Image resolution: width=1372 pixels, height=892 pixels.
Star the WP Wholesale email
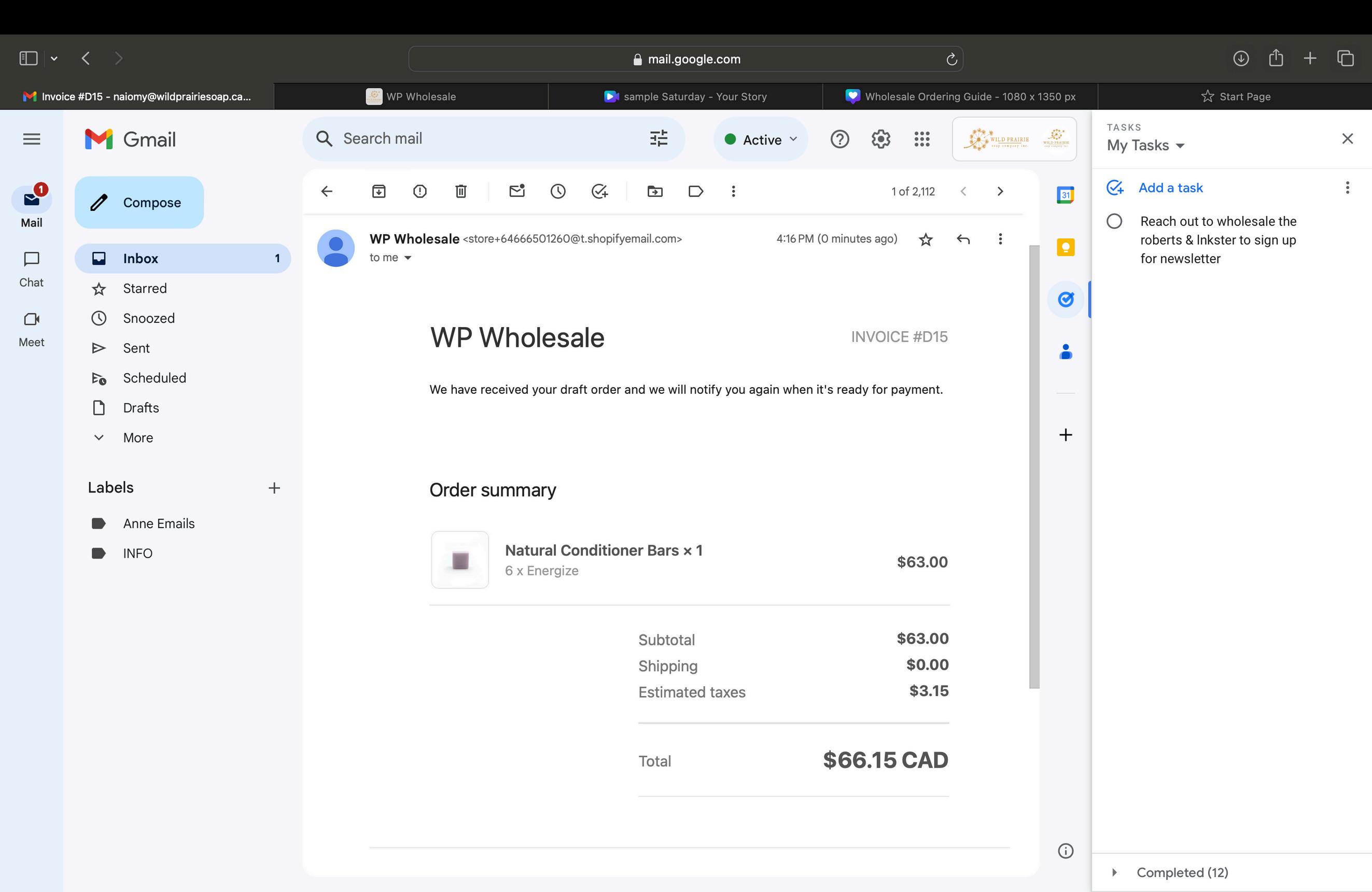(x=926, y=239)
